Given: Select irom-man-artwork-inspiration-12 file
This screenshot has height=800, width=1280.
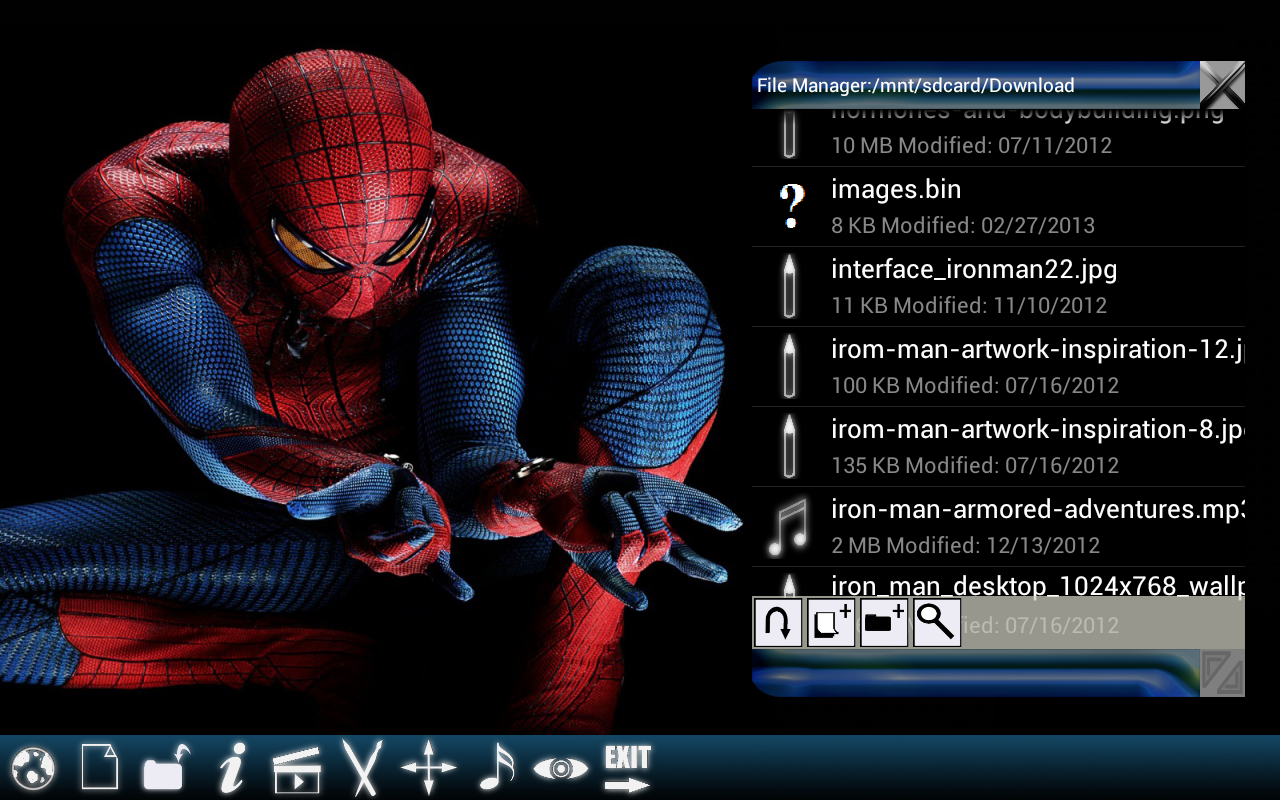Looking at the screenshot, I should [998, 367].
